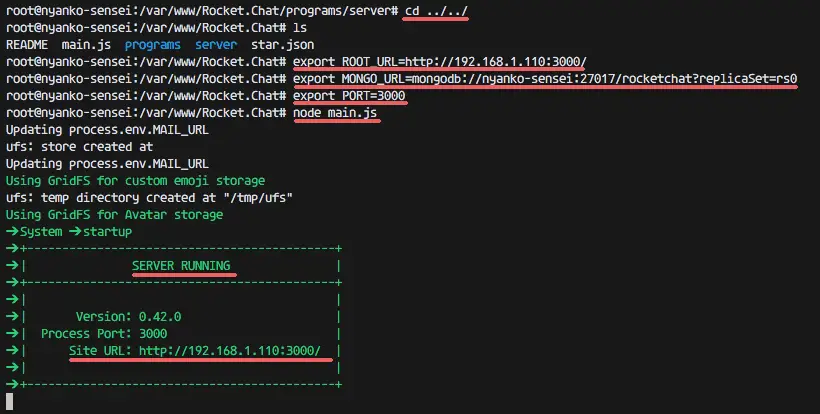Click the green 'SERVER RUNNING' banner text

pyautogui.click(x=181, y=266)
